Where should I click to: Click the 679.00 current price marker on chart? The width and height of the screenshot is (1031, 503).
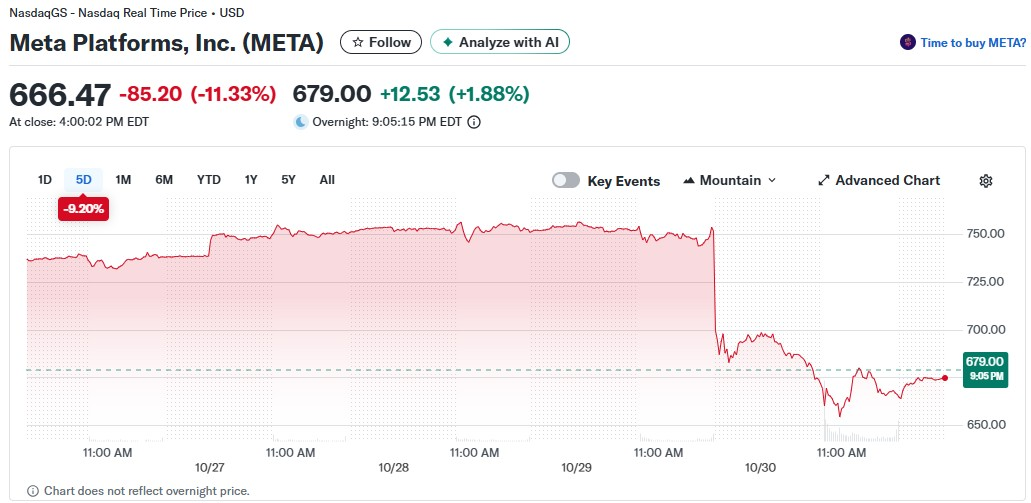click(x=985, y=367)
